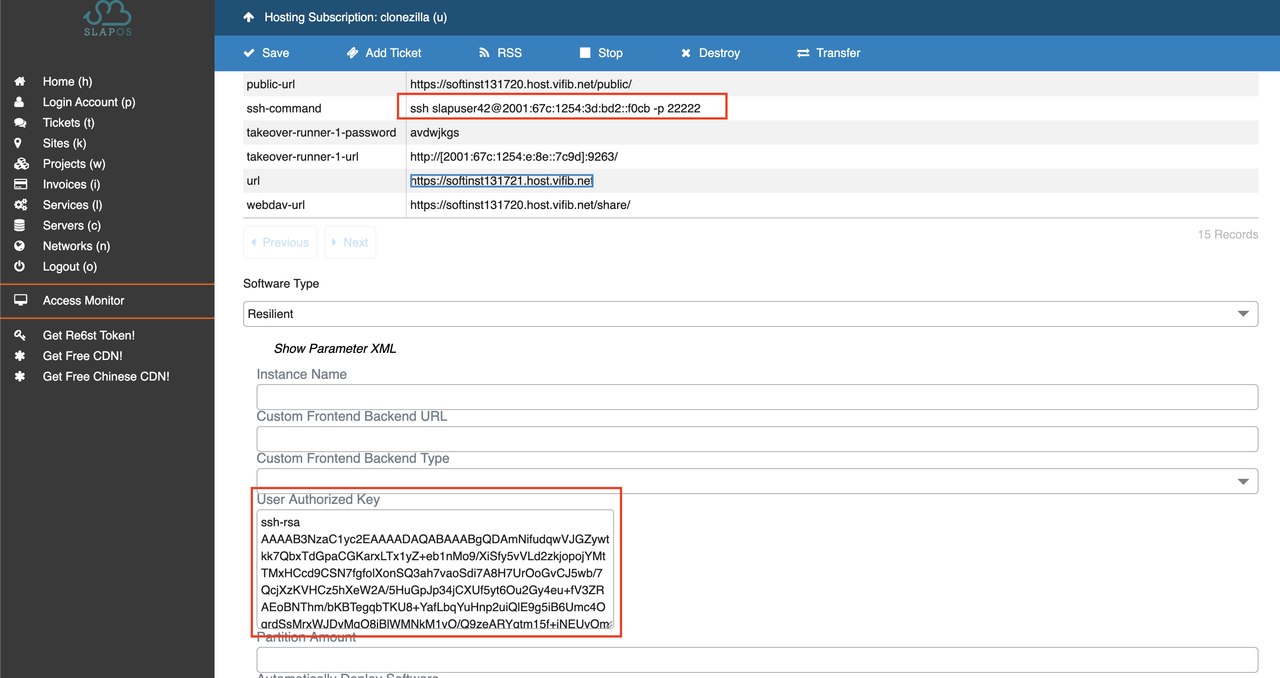Click the Get Free Chinese CDN! link
The width and height of the screenshot is (1280, 678).
pyautogui.click(x=106, y=376)
